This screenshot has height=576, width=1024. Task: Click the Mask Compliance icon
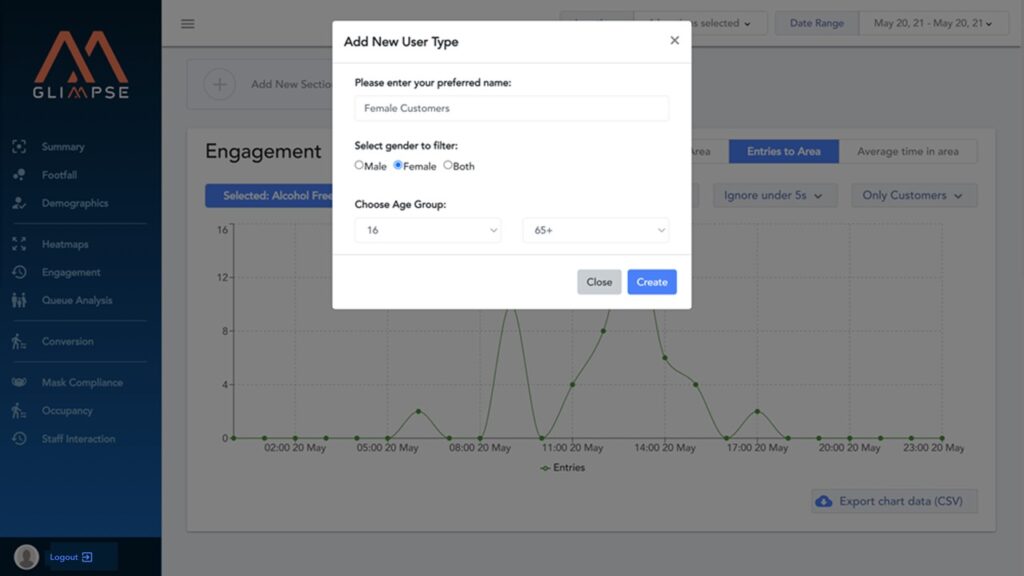click(19, 383)
